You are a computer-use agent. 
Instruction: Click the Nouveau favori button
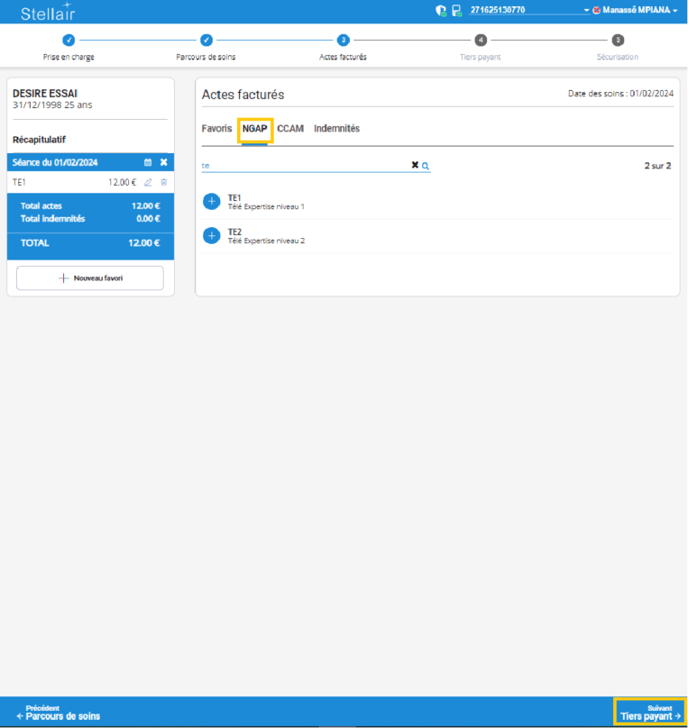click(90, 278)
